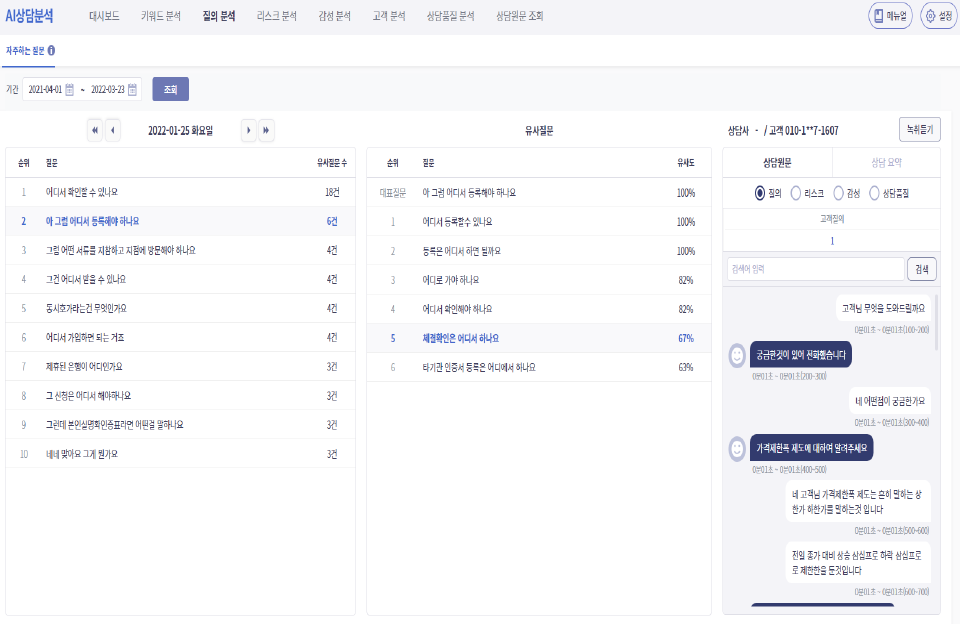Click the date label 2022-01-25 화요일
Viewport: 960px width, 624px height.
point(181,130)
